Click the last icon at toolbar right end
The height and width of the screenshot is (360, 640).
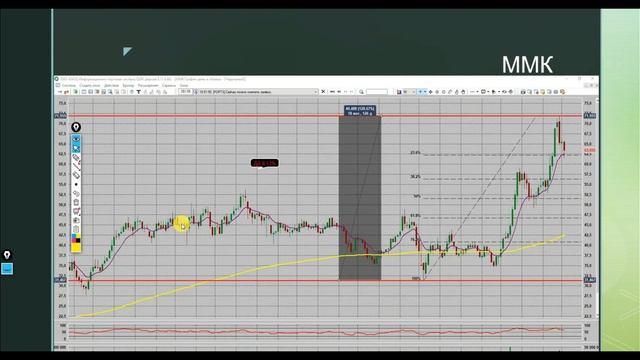coord(562,92)
